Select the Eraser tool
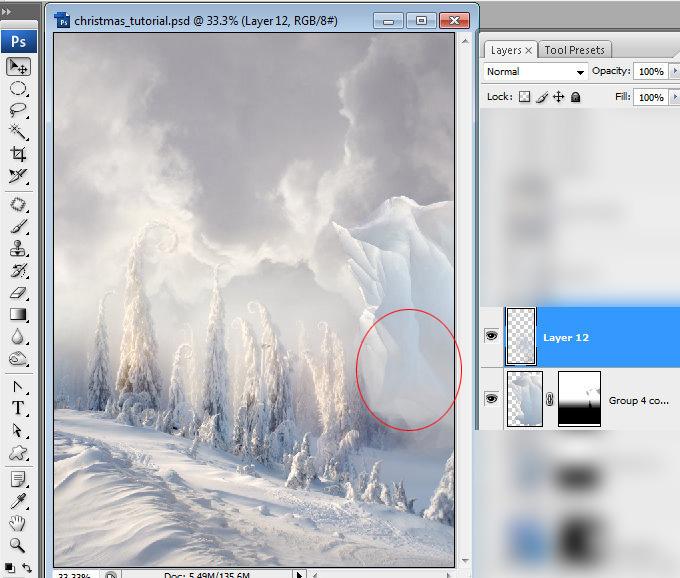The image size is (680, 578). tap(18, 293)
